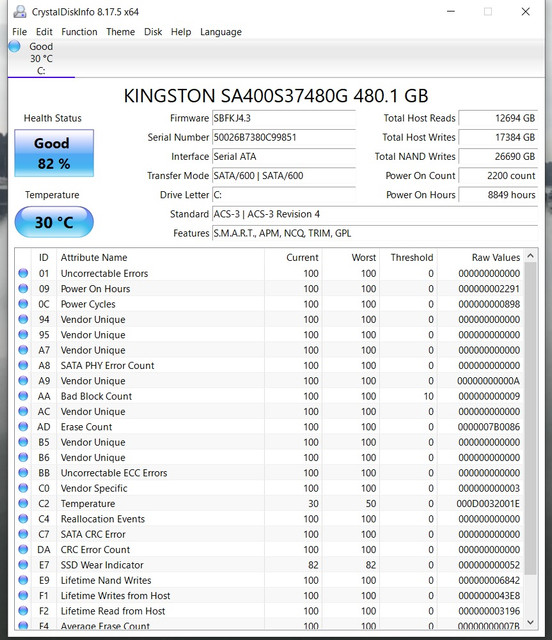The width and height of the screenshot is (552, 640).
Task: Click the status orb for row ID A9
Action: (23, 380)
